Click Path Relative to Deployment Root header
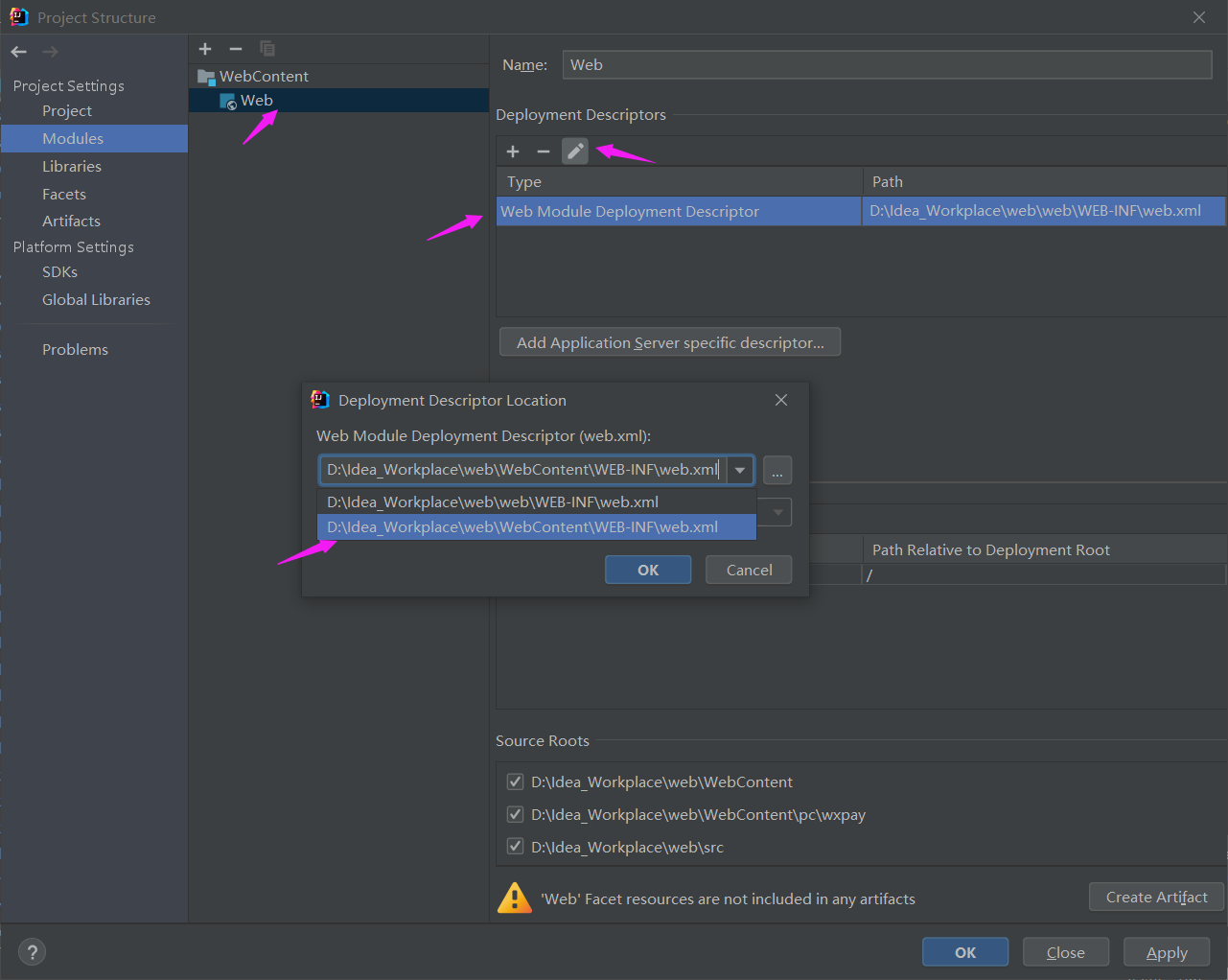 click(x=1045, y=550)
